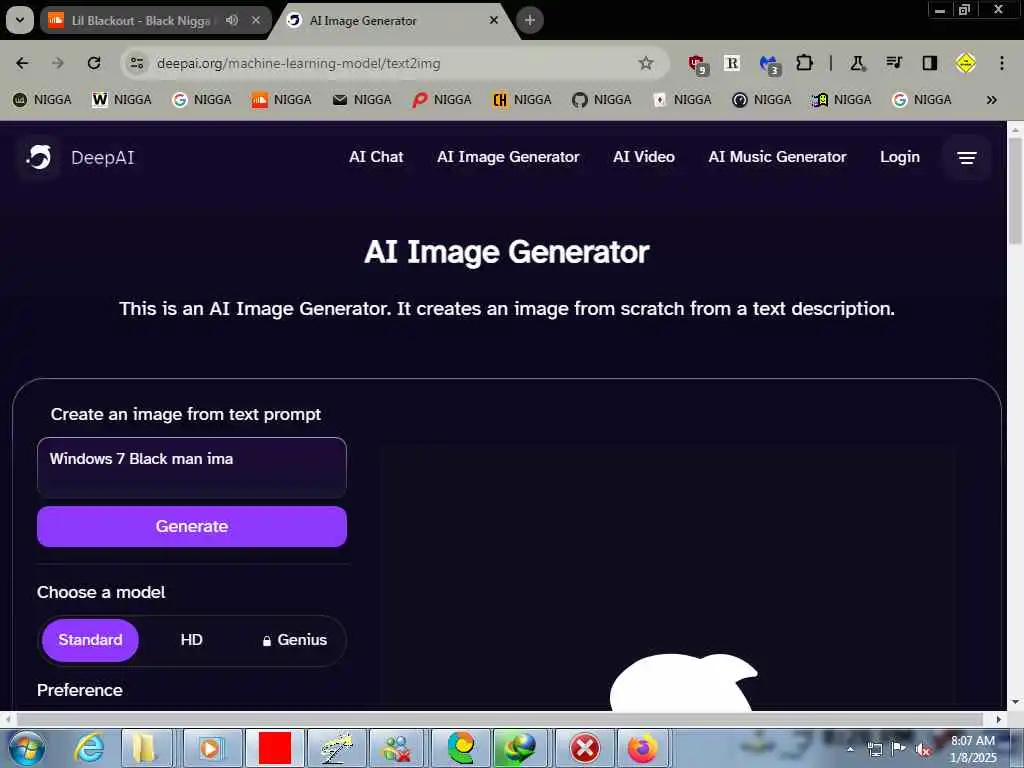Select the HD model
1024x768 pixels.
point(191,640)
